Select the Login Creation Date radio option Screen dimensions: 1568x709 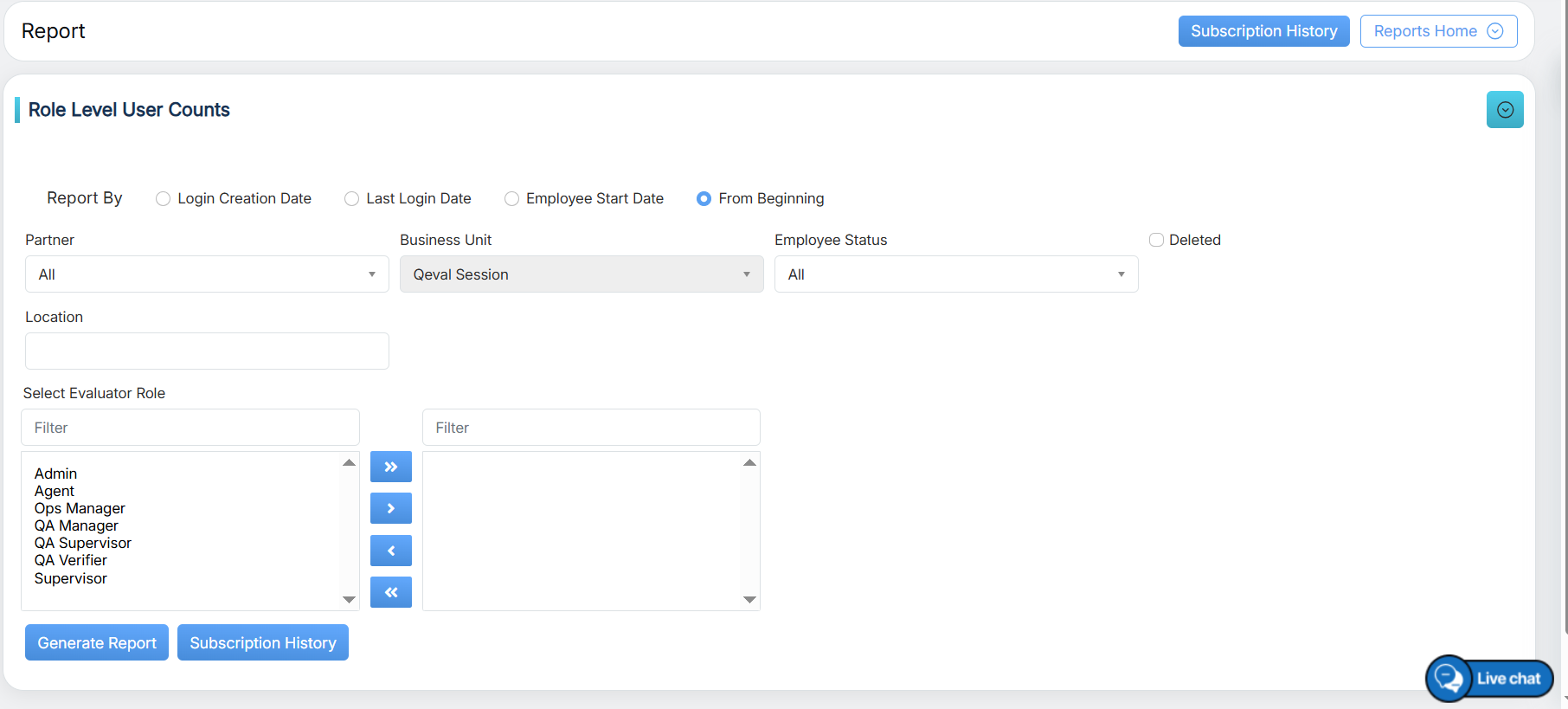click(x=163, y=199)
